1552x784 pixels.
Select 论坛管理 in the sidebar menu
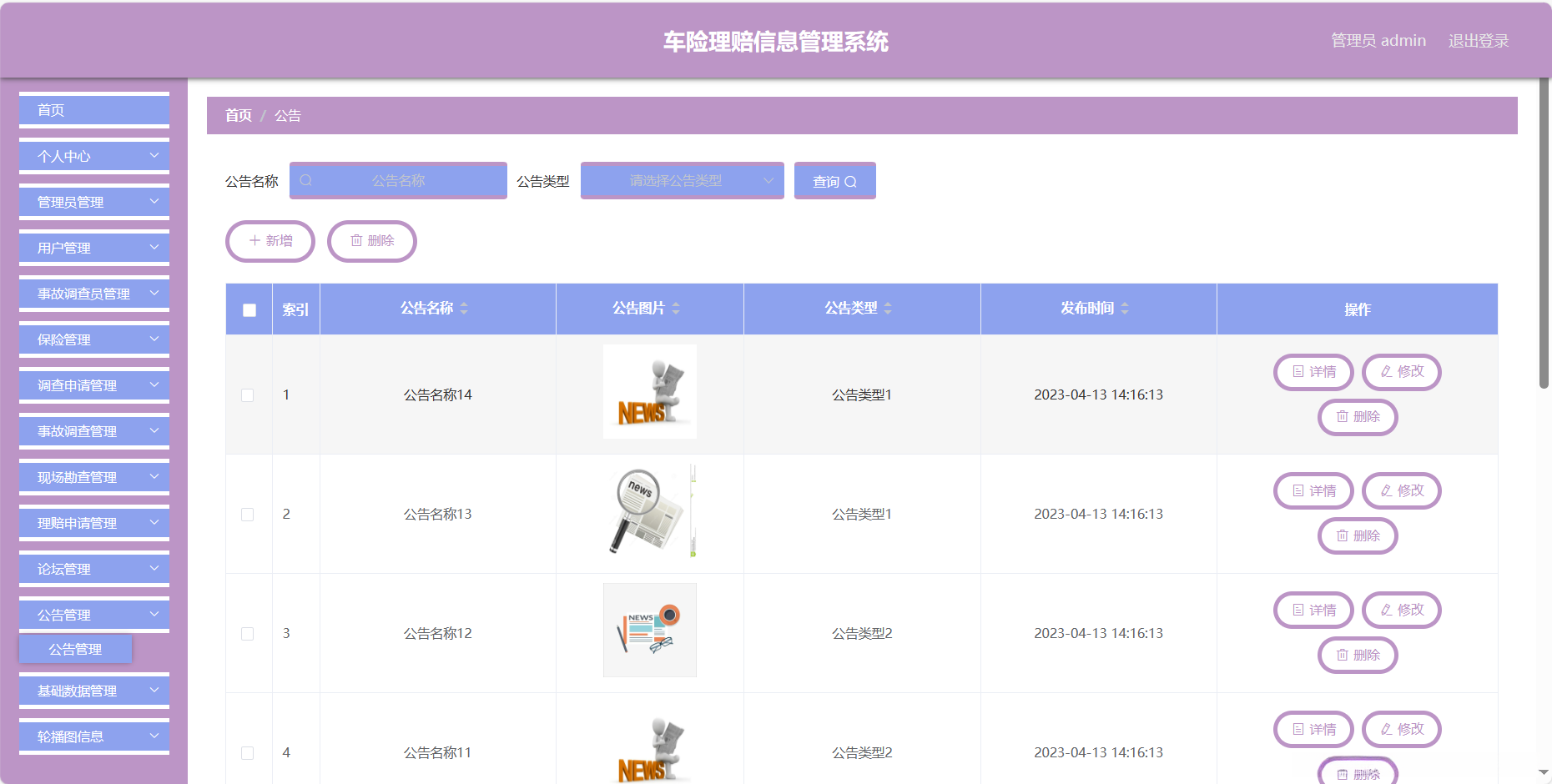pos(93,568)
